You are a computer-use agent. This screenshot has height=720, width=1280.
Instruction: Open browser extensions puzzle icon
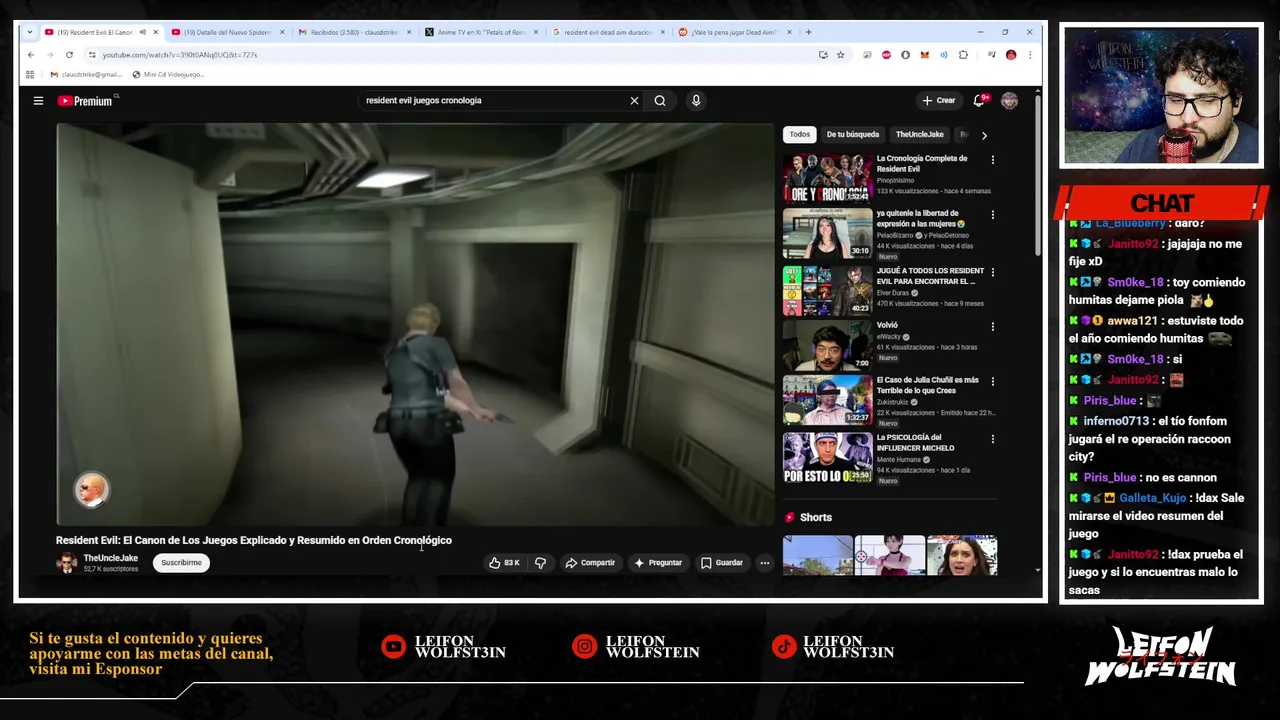963,55
